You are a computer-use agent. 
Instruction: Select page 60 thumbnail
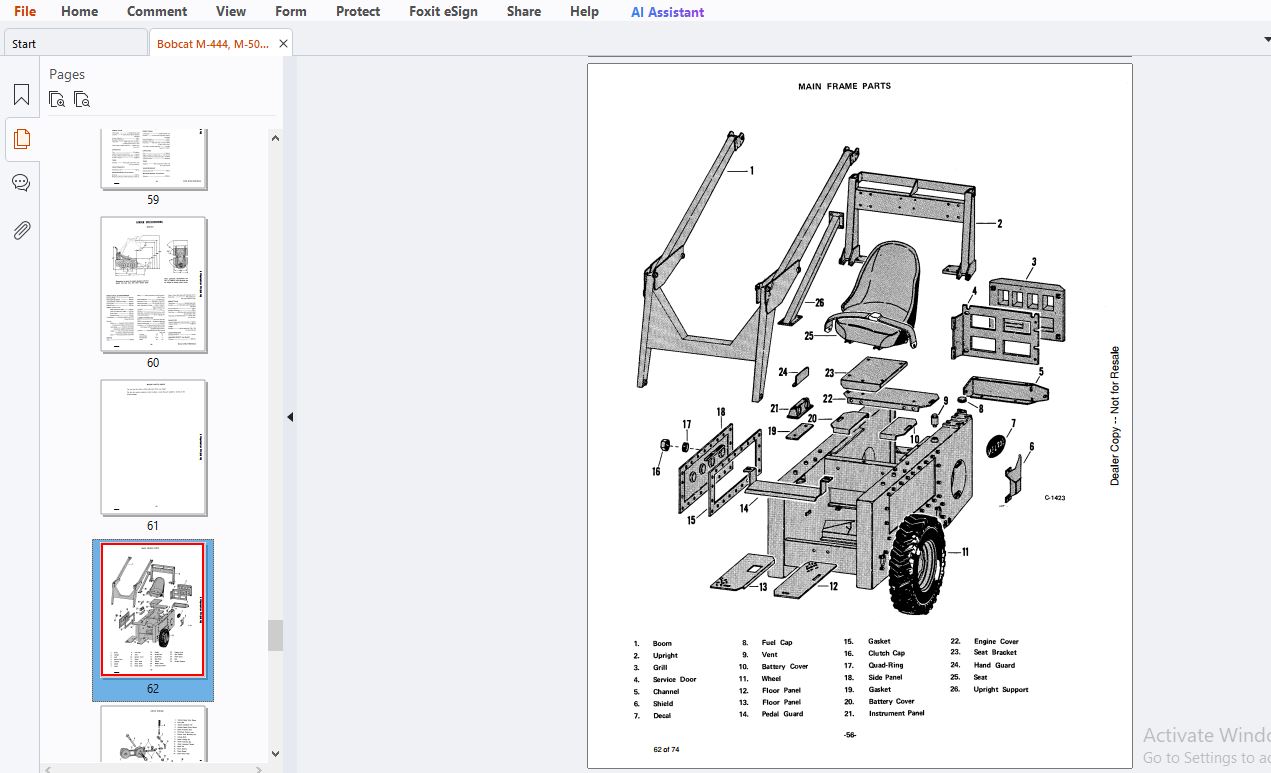pos(153,285)
